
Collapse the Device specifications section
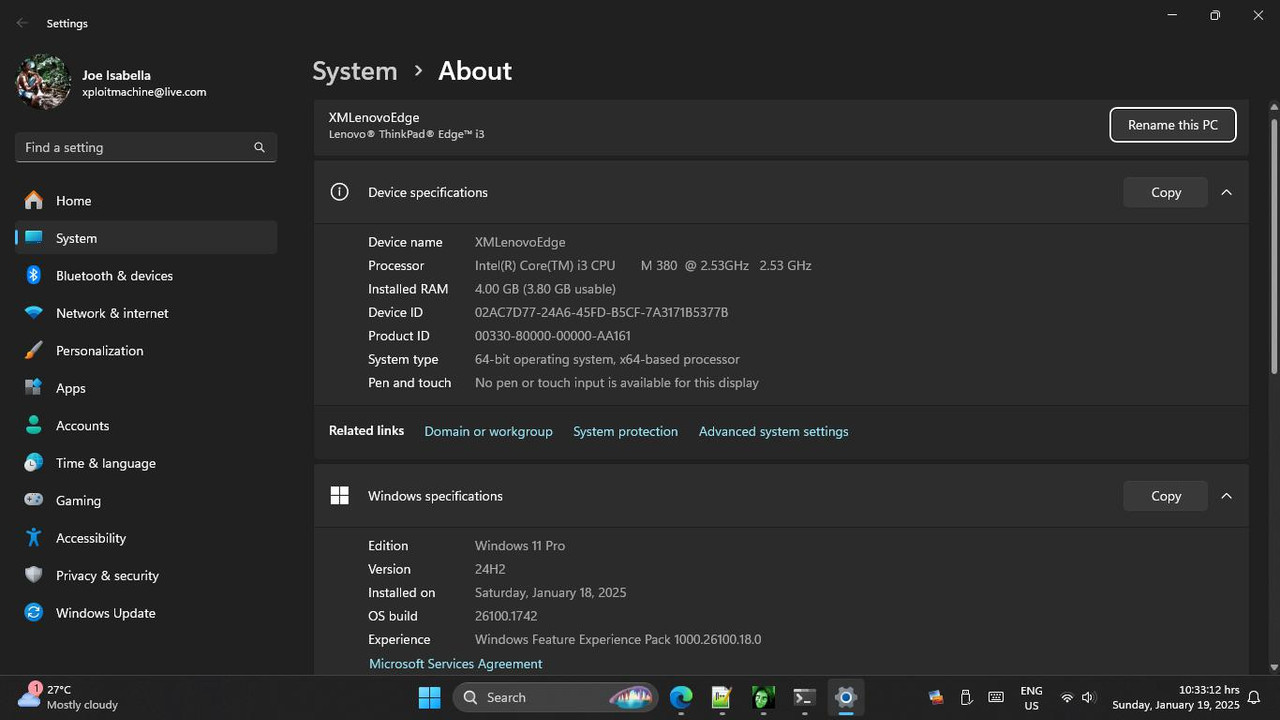click(x=1226, y=192)
